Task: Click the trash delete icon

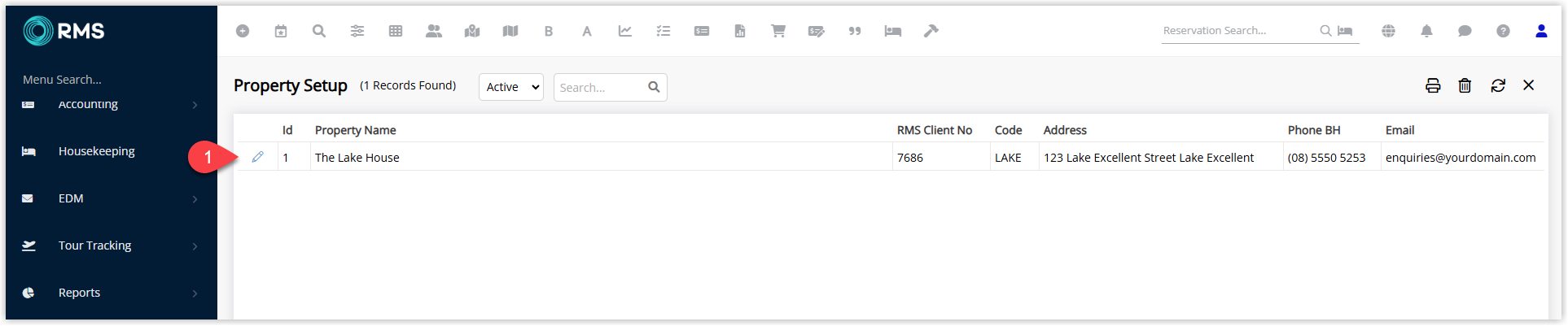Action: (1465, 85)
